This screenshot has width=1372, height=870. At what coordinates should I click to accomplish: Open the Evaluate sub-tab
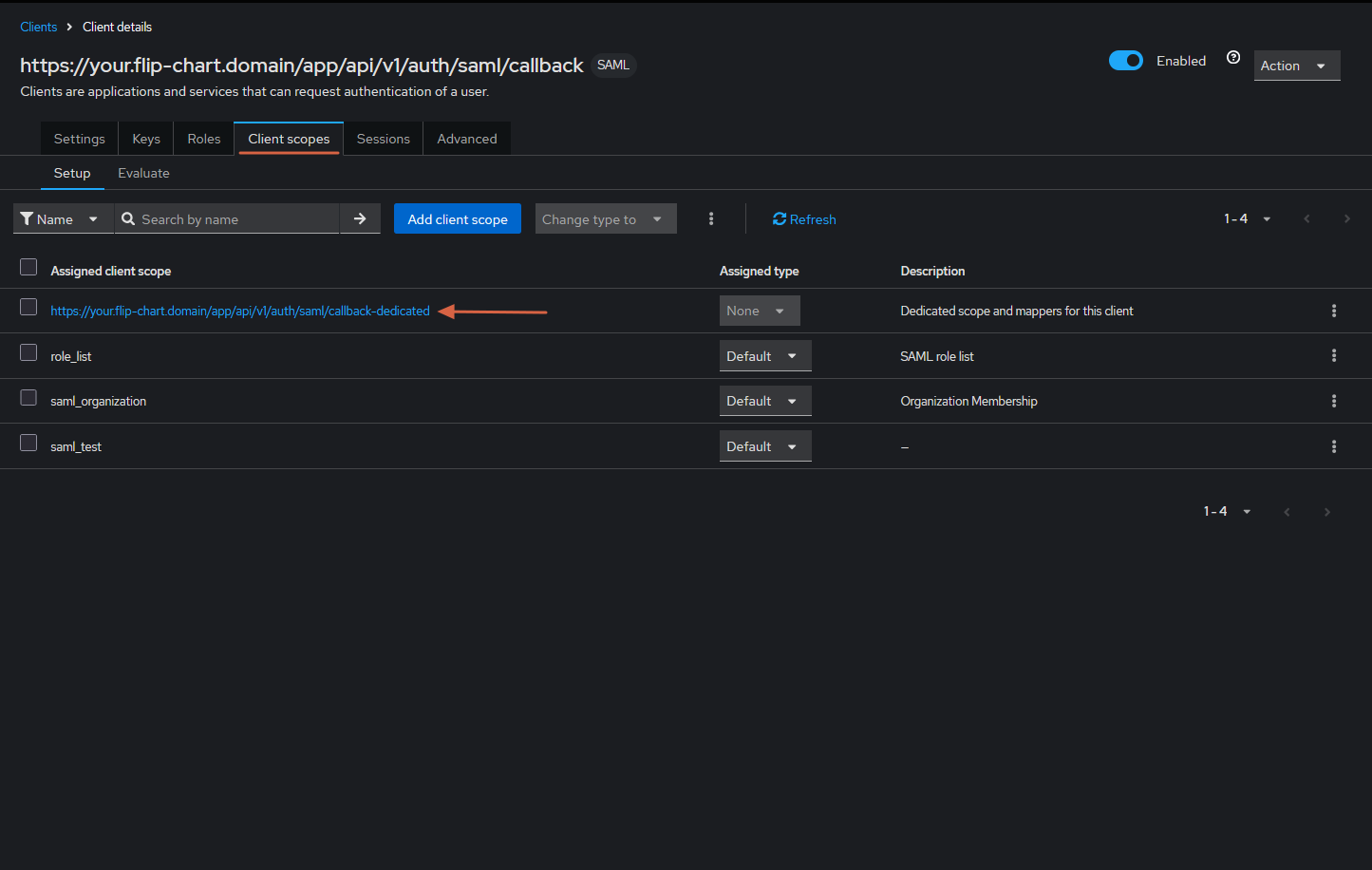pos(144,173)
